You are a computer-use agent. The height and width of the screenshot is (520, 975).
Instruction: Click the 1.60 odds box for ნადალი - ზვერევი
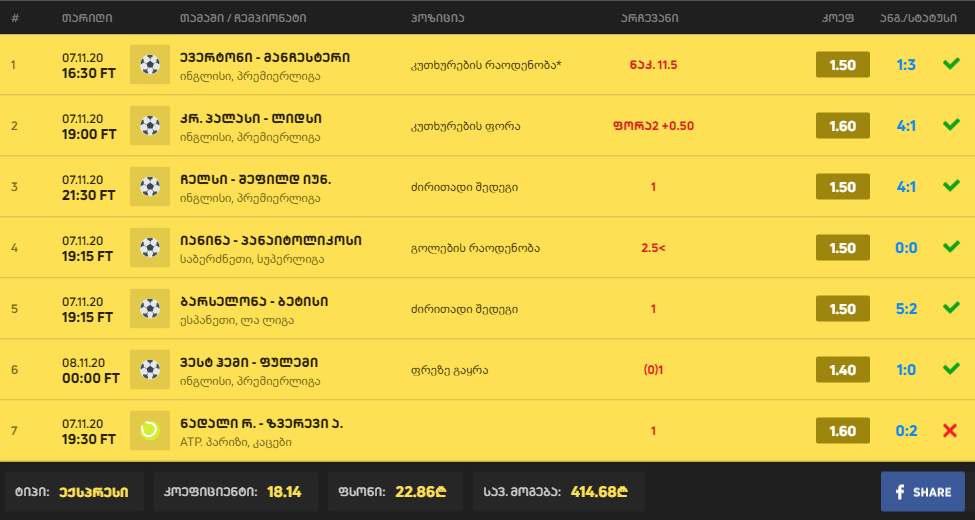point(843,430)
